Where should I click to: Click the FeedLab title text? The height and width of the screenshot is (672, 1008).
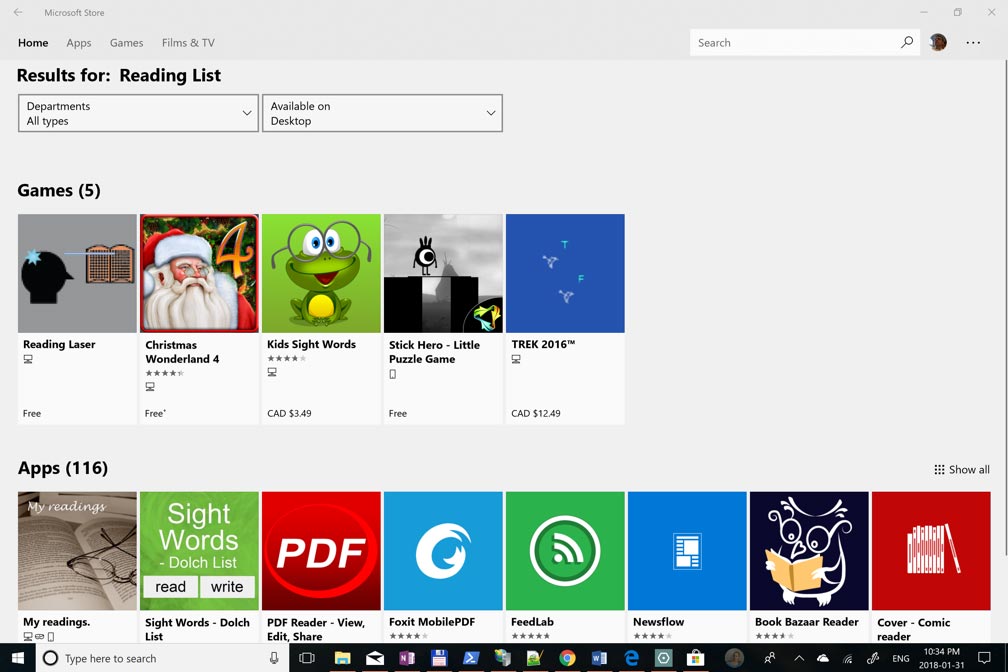[532, 622]
